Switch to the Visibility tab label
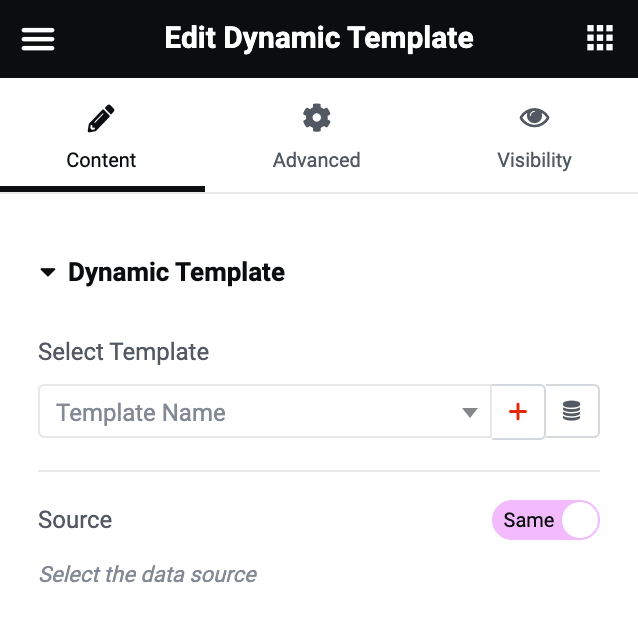This screenshot has height=628, width=638. point(534,160)
